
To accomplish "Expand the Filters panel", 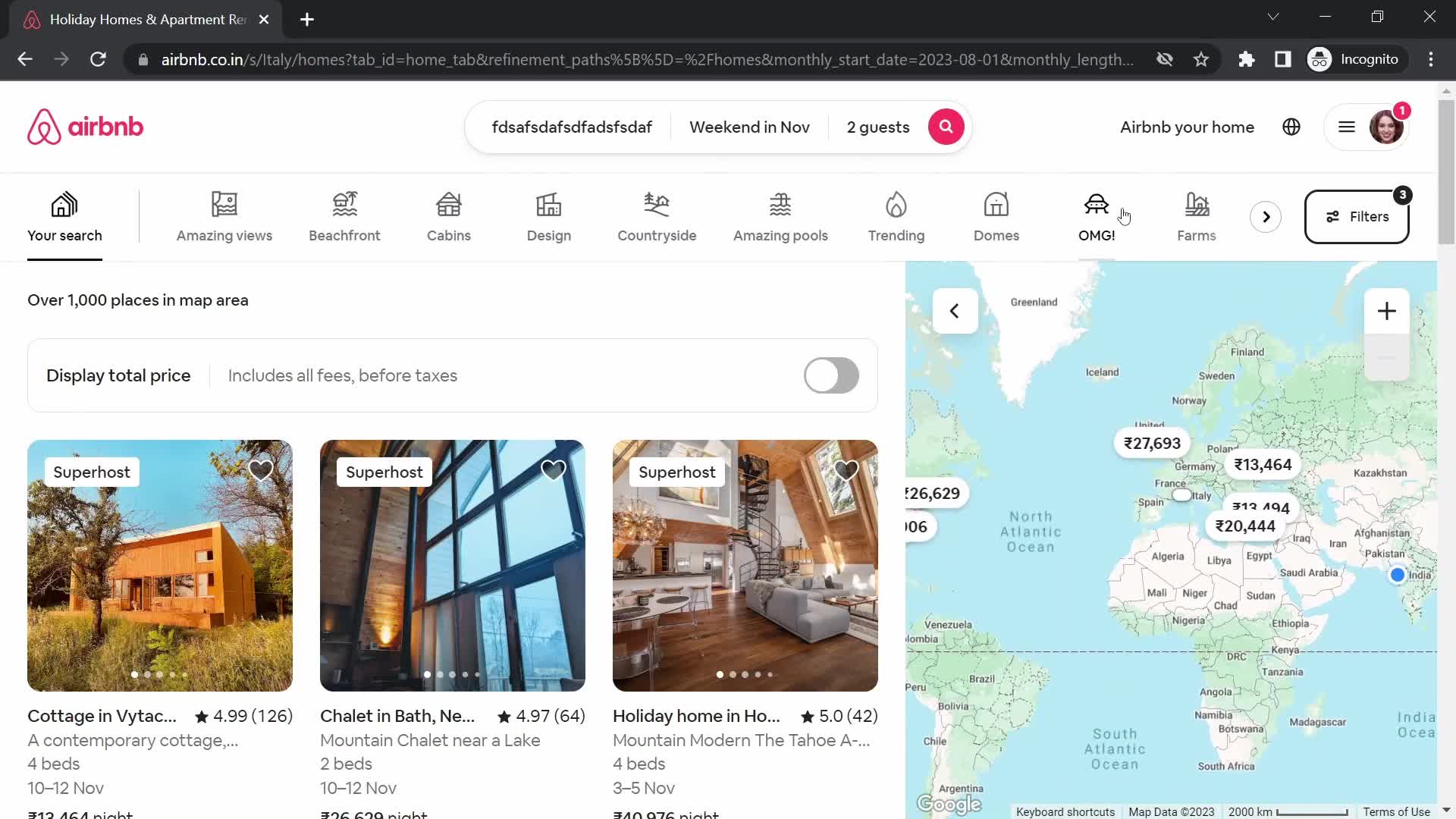I will 1357,216.
